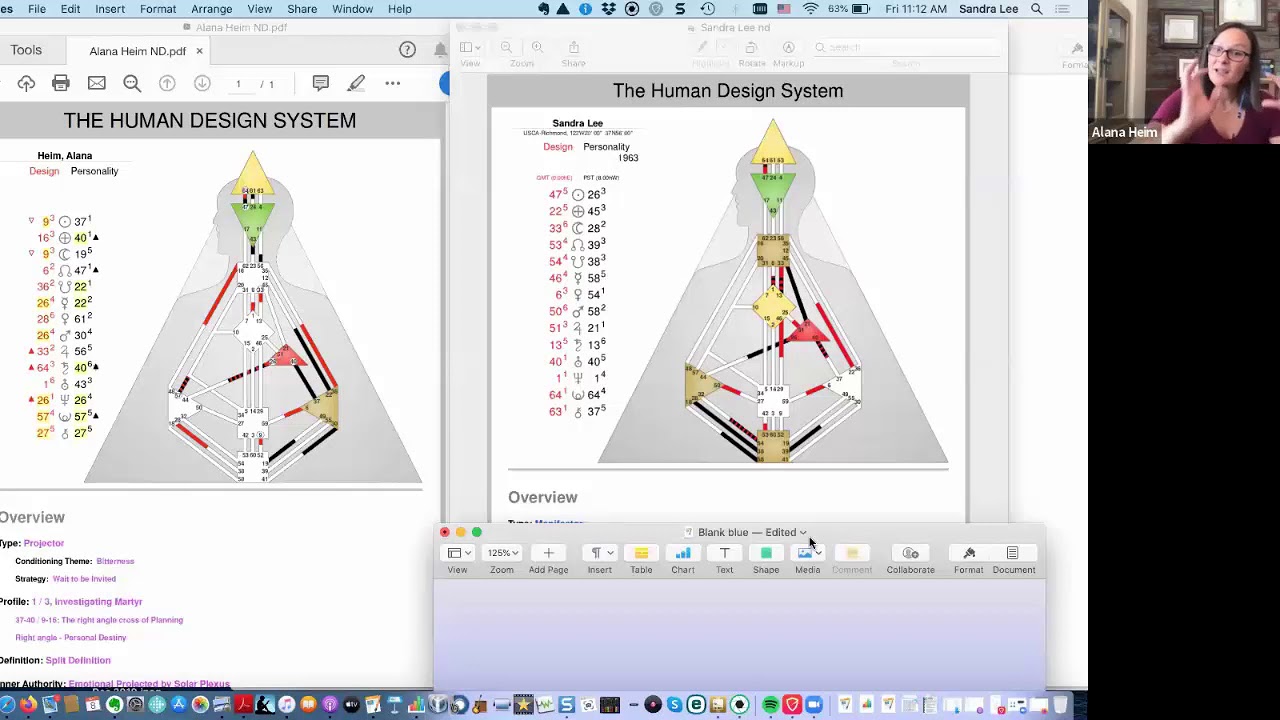The width and height of the screenshot is (1280, 720).
Task: Click Zoom out in Preview toolbar
Action: 507,47
